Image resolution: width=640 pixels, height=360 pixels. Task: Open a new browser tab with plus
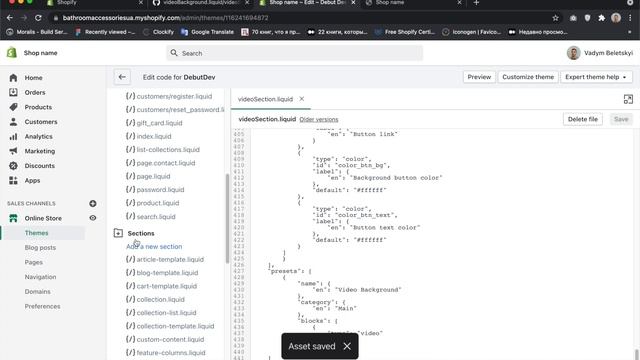click(476, 3)
